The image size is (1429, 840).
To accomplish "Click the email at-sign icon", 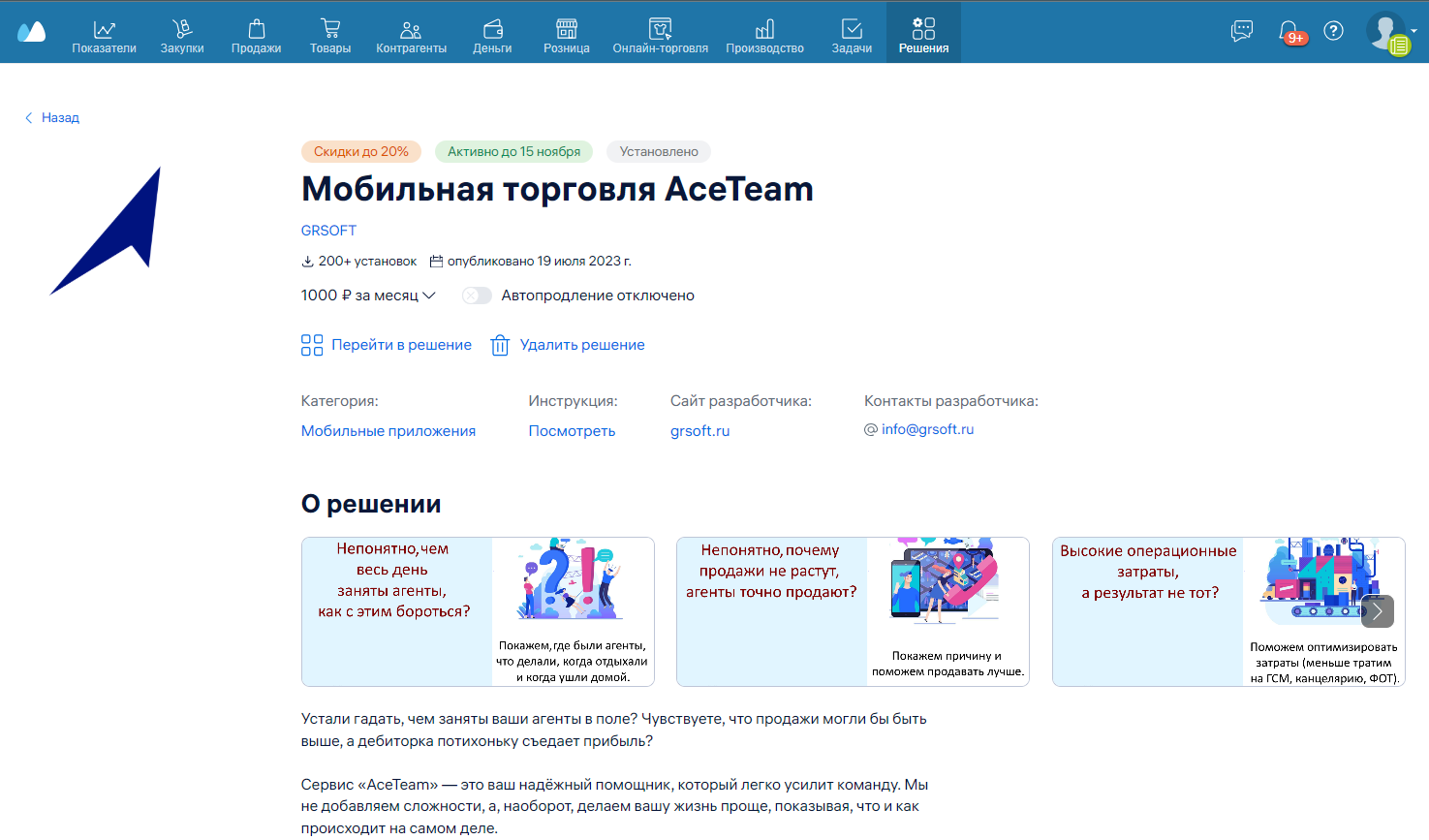I will (x=871, y=429).
